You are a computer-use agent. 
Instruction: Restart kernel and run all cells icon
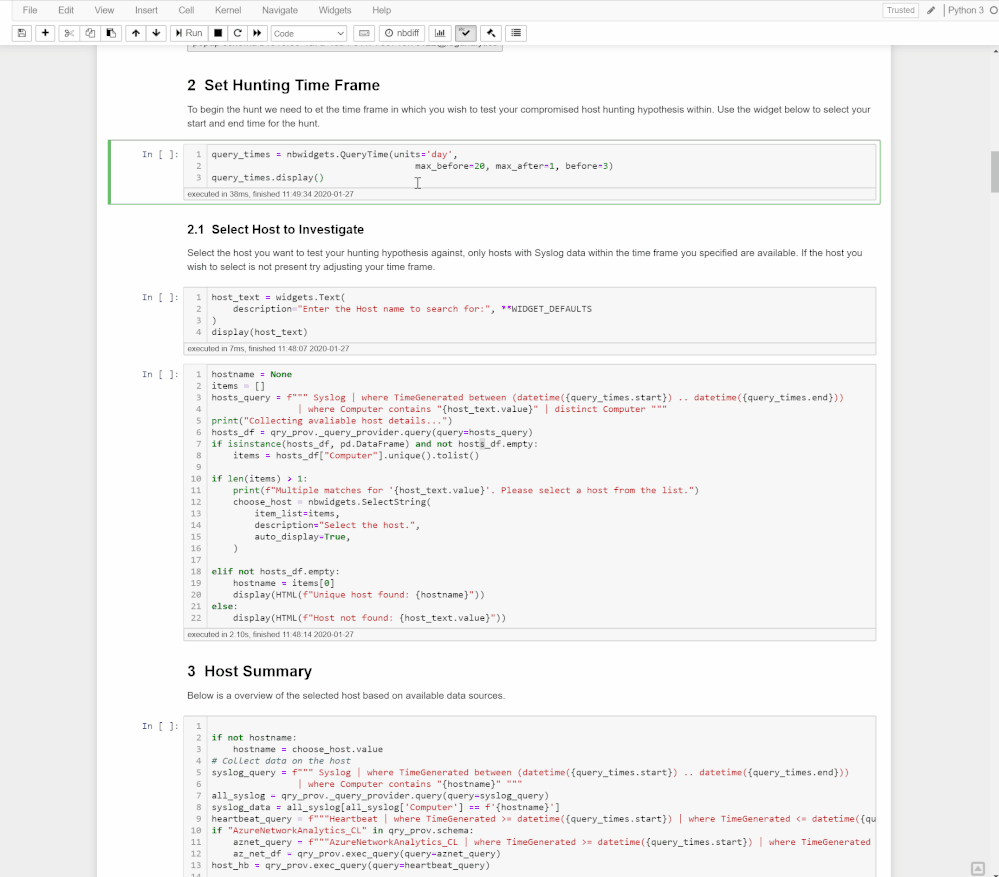tap(257, 33)
